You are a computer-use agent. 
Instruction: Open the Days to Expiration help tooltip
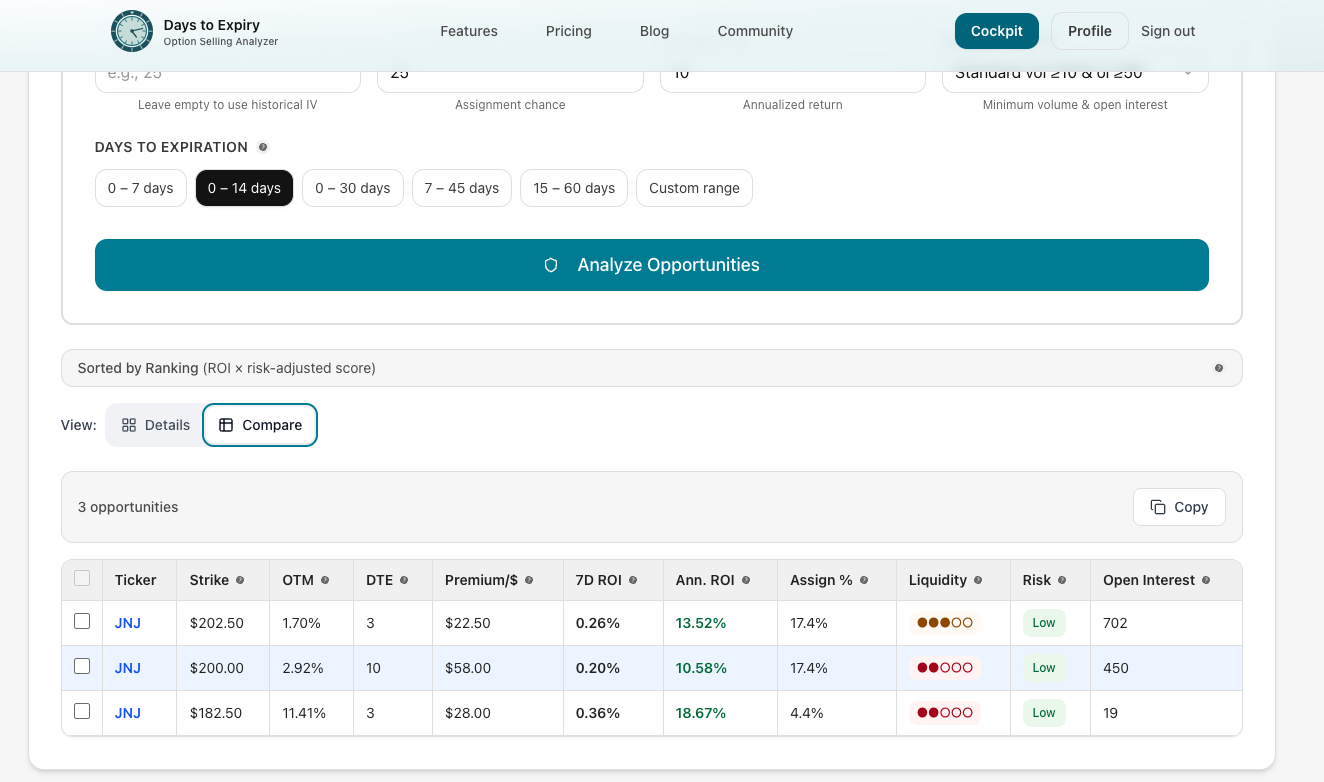[263, 146]
